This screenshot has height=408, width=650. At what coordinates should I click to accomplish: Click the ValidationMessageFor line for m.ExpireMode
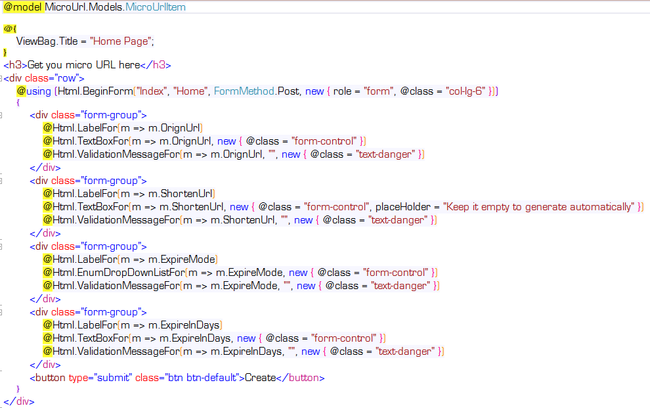[241, 286]
